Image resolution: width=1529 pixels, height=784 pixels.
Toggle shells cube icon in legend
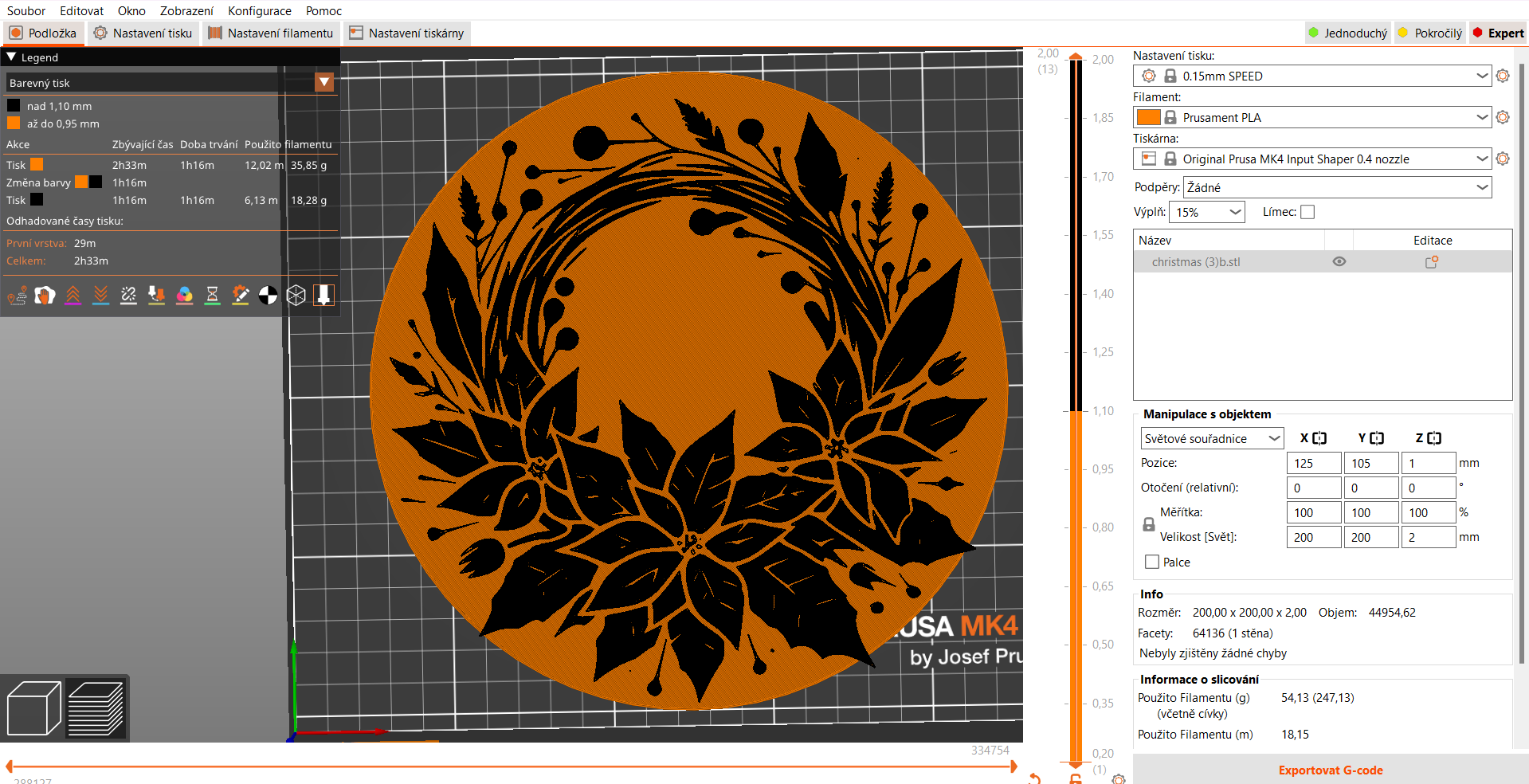(296, 296)
